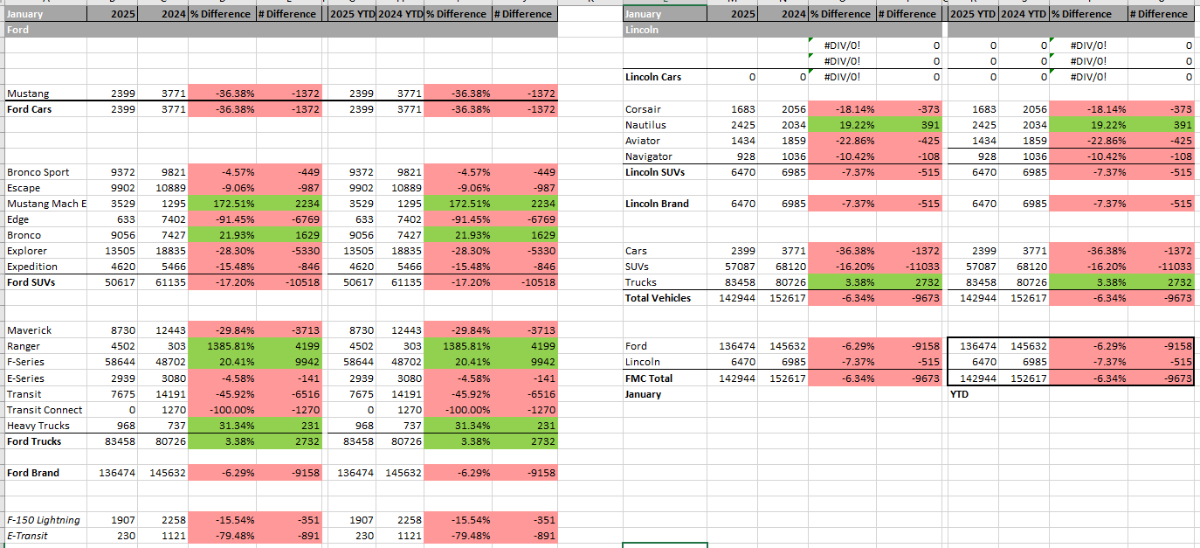Click the FMC Total label
Image resolution: width=1200 pixels, height=548 pixels.
tap(649, 378)
